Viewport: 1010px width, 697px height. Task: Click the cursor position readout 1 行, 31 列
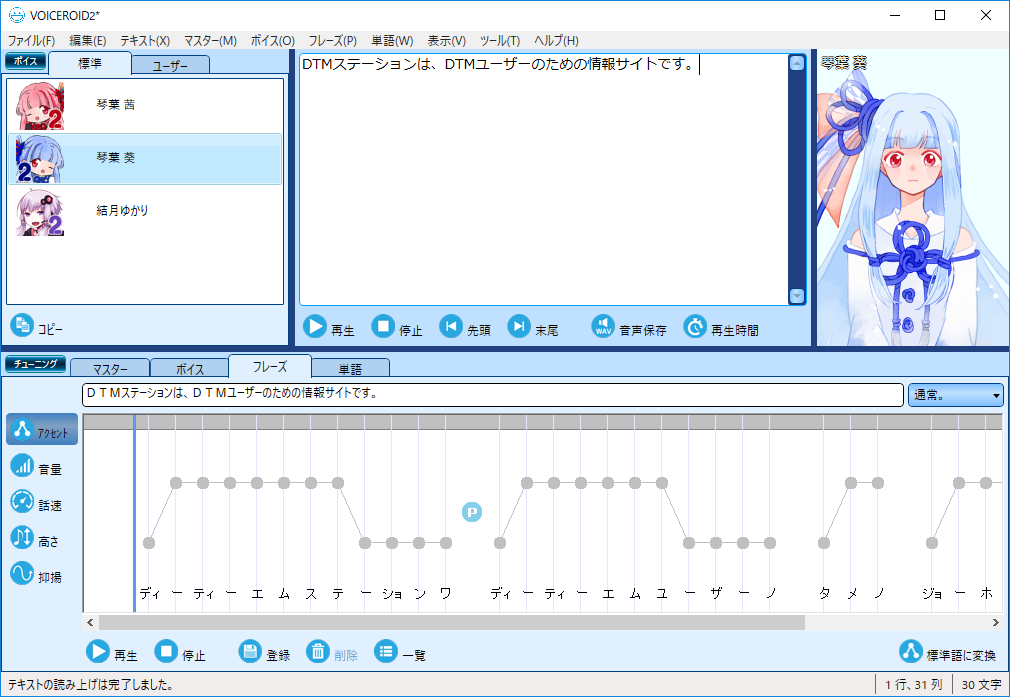pyautogui.click(x=913, y=685)
